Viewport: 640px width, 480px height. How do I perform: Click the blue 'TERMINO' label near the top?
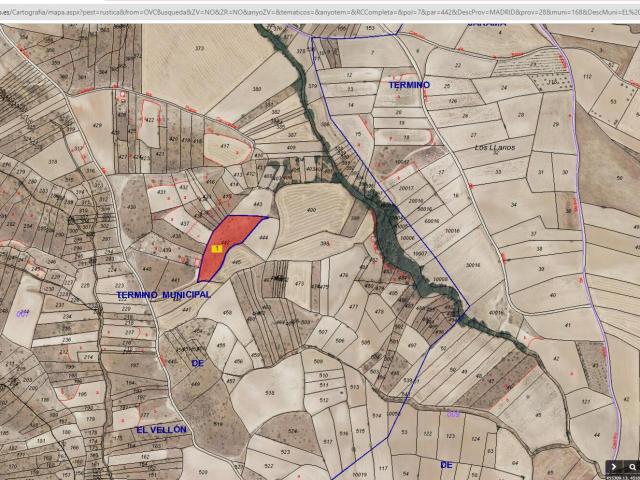[409, 85]
